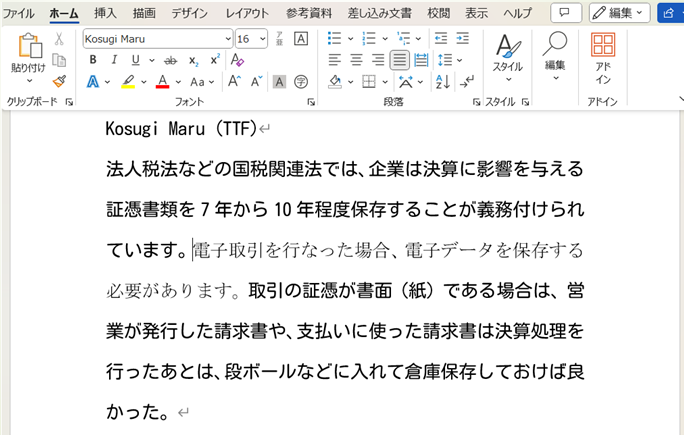Click the Kosugi Maru (TTF) heading text

pos(180,129)
